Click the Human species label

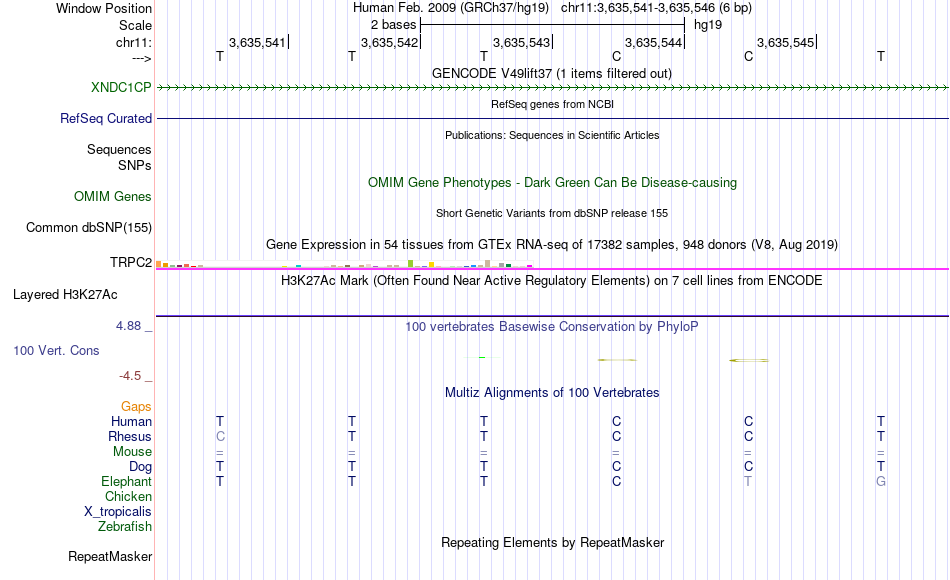click(x=131, y=421)
